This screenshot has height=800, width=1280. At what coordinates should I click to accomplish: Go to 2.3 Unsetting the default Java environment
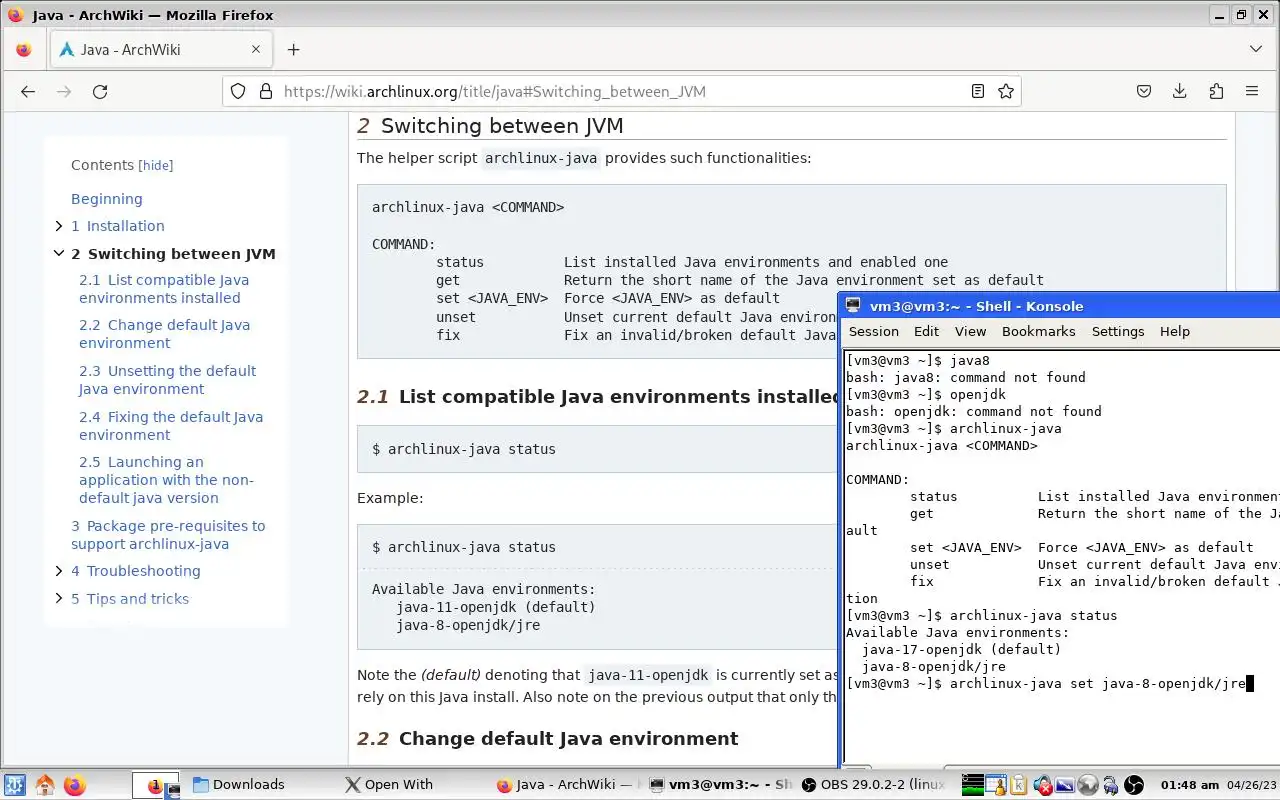coord(168,380)
